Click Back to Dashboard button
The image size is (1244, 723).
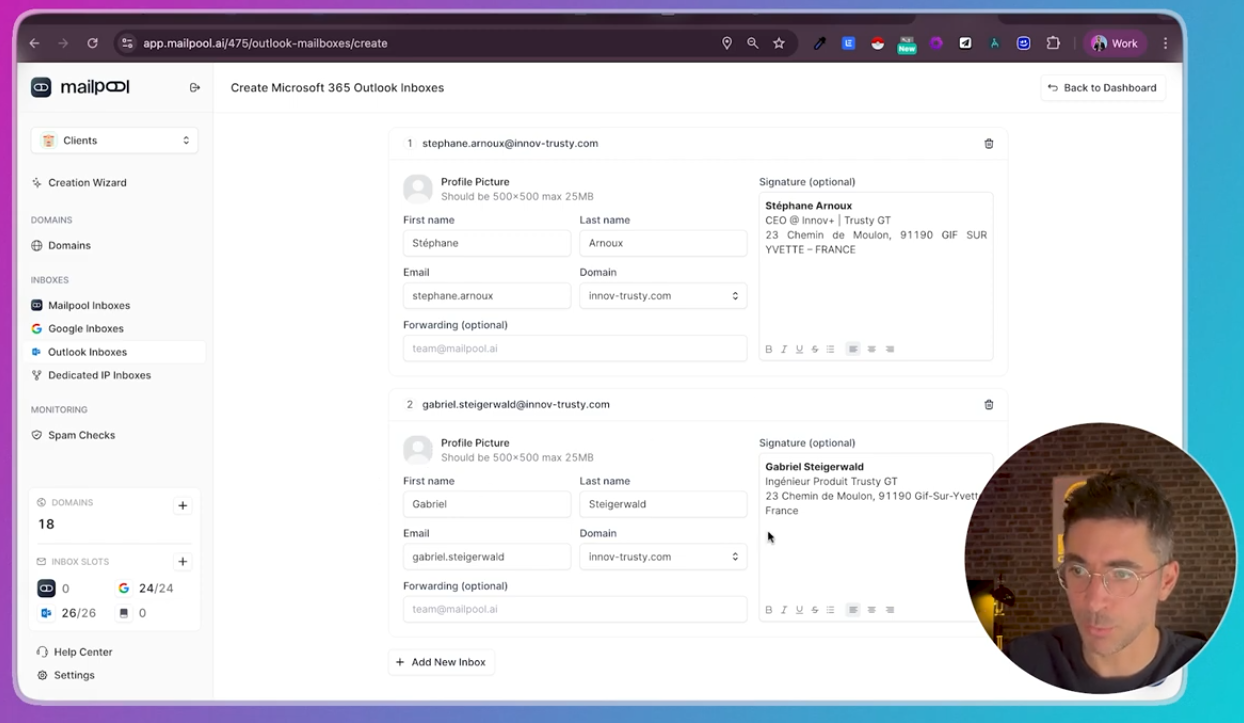tap(1102, 88)
